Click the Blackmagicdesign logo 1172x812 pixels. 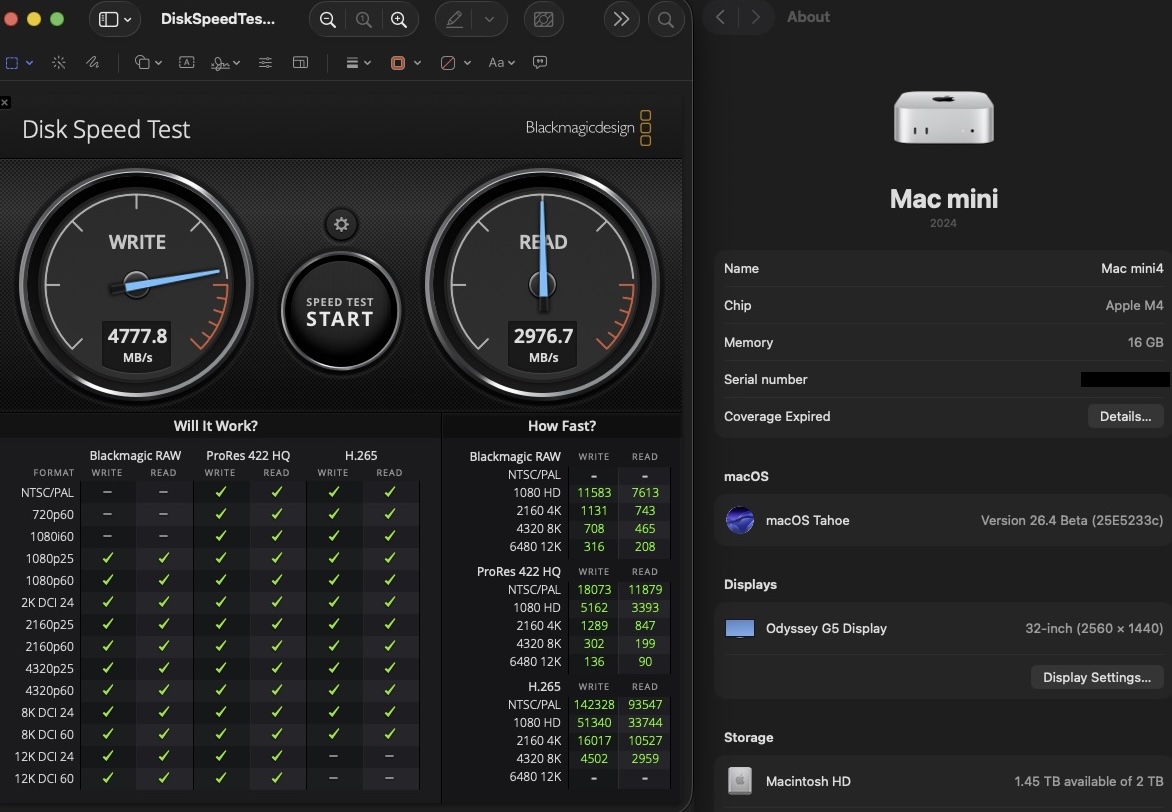coord(588,128)
